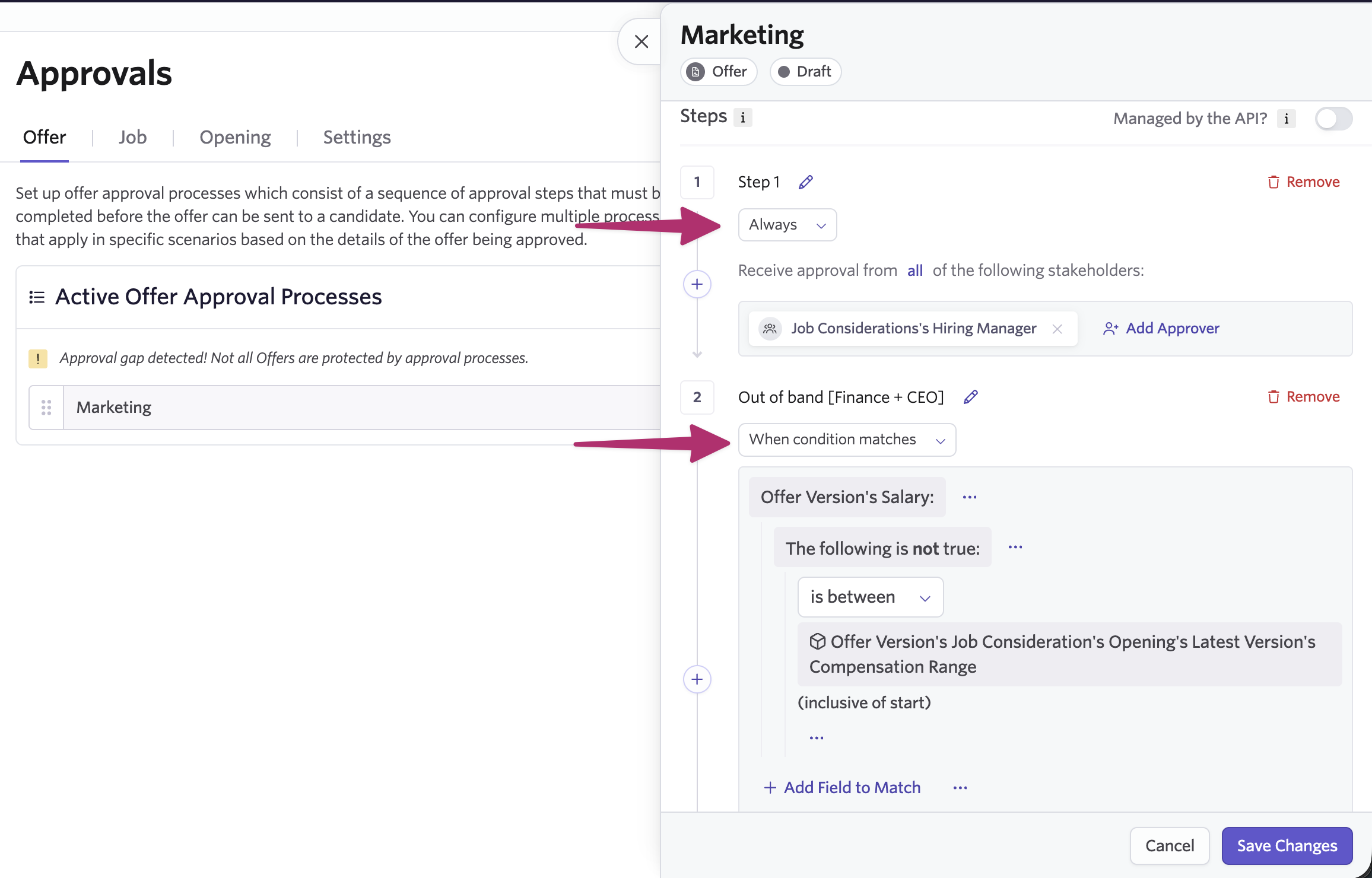Open the is between operator dropdown
This screenshot has width=1372, height=878.
tap(869, 597)
